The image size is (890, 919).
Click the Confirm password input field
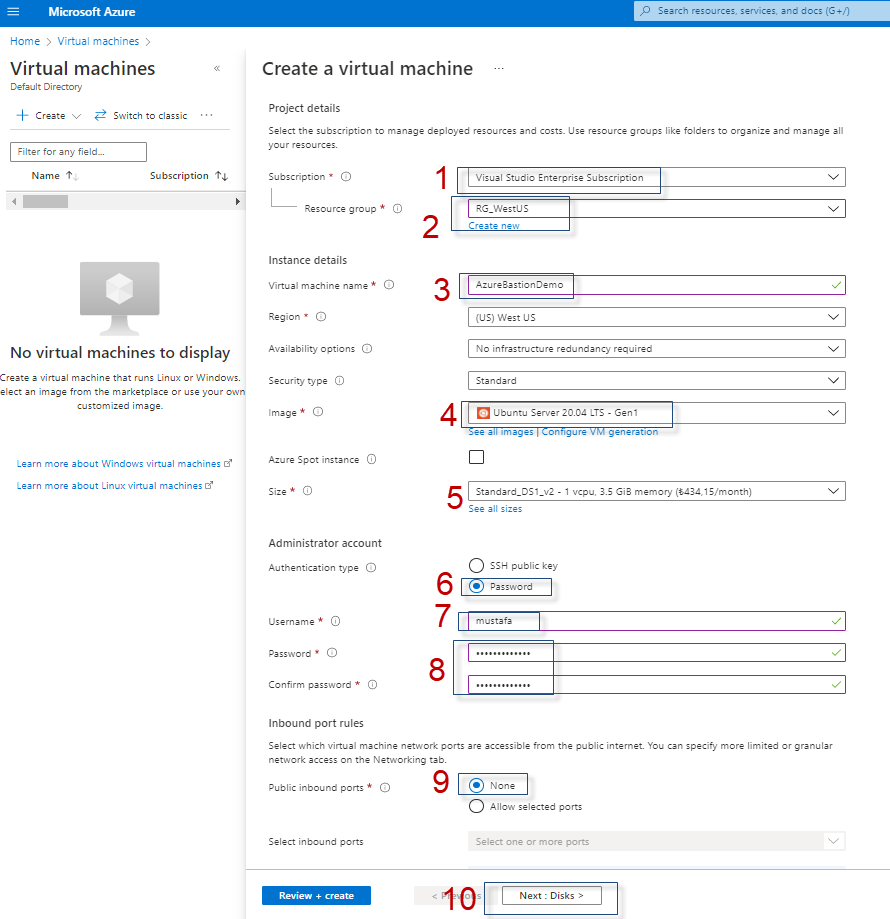coord(657,684)
